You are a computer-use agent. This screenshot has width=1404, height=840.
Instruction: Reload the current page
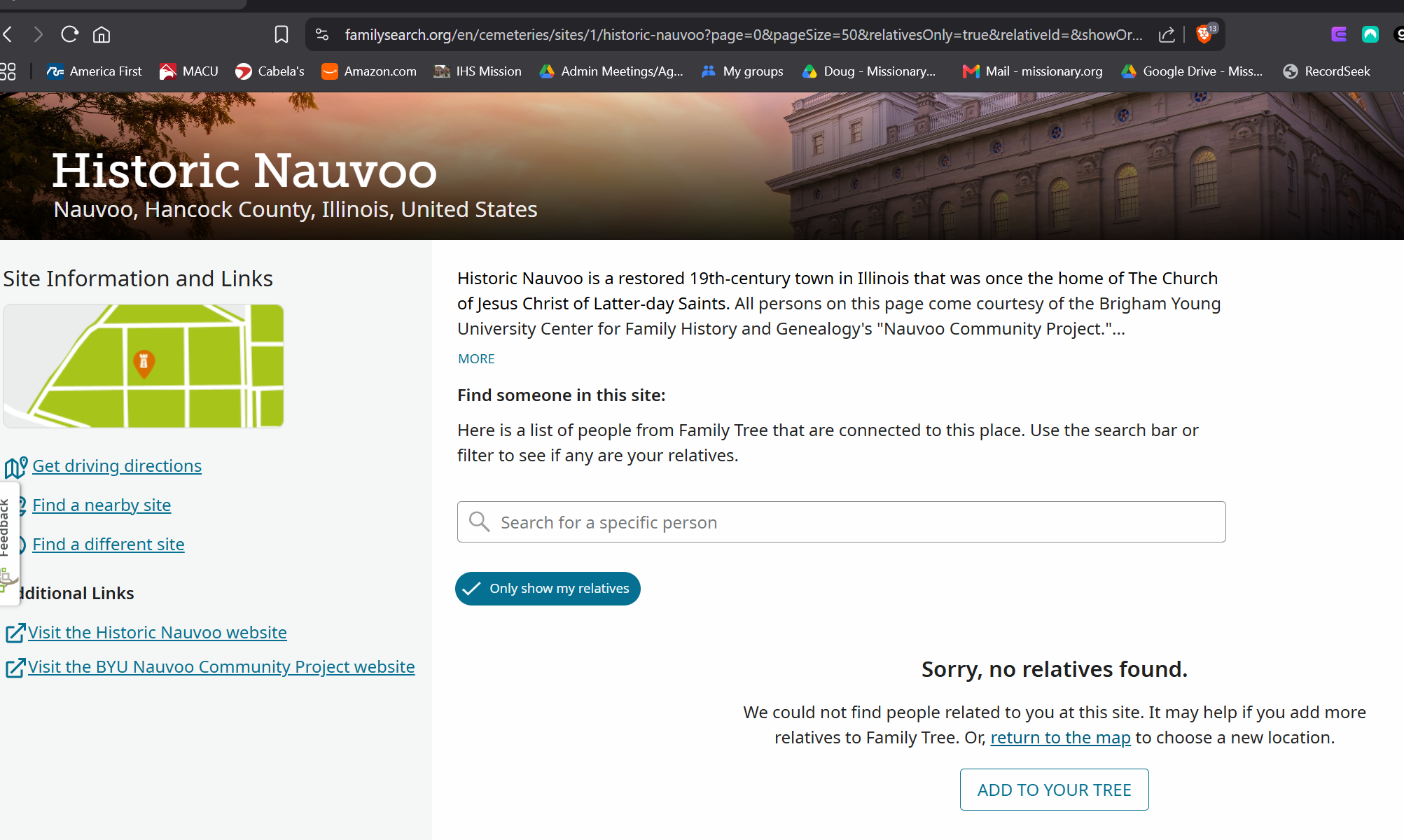[69, 34]
